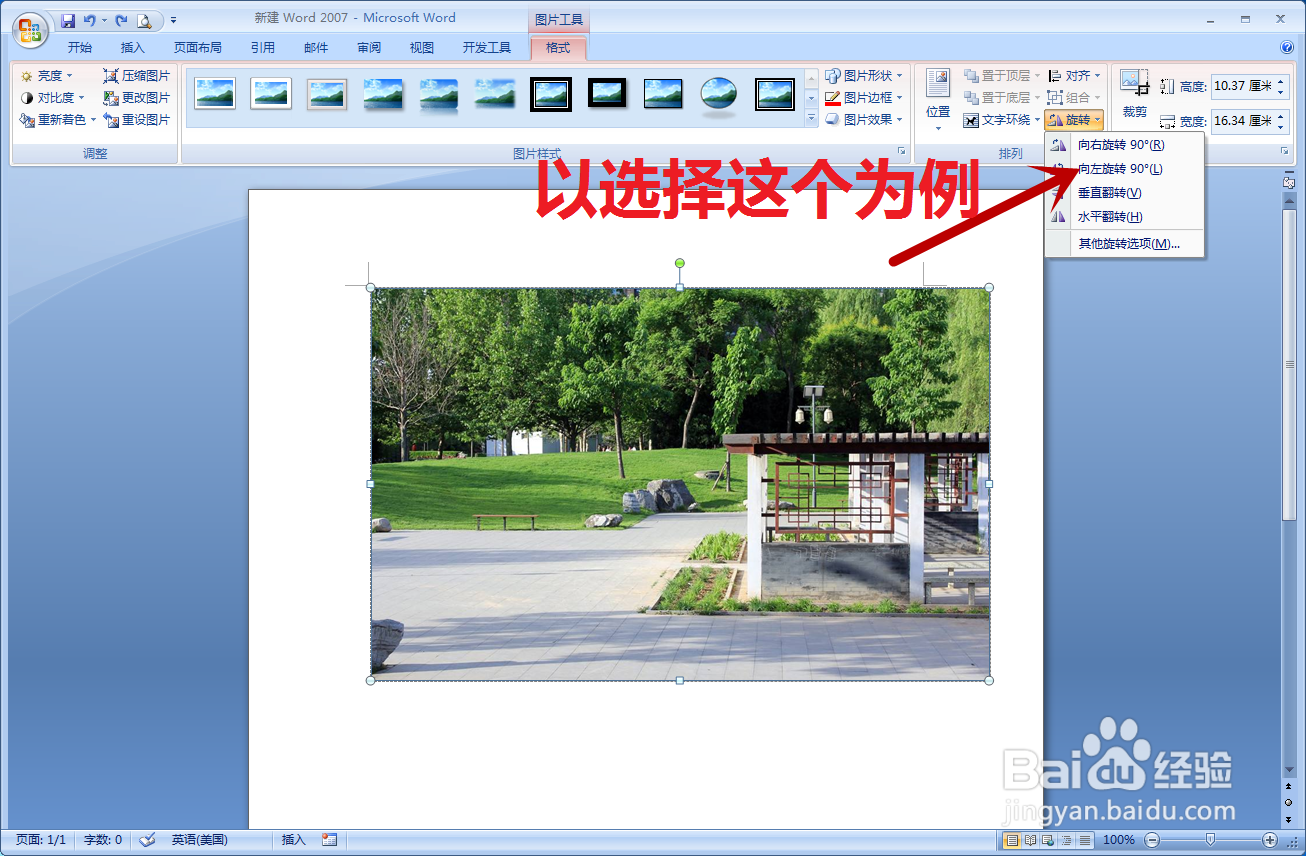Open 其他旋转选项 (More Rotation Options)
This screenshot has width=1306, height=856.
click(x=1127, y=243)
